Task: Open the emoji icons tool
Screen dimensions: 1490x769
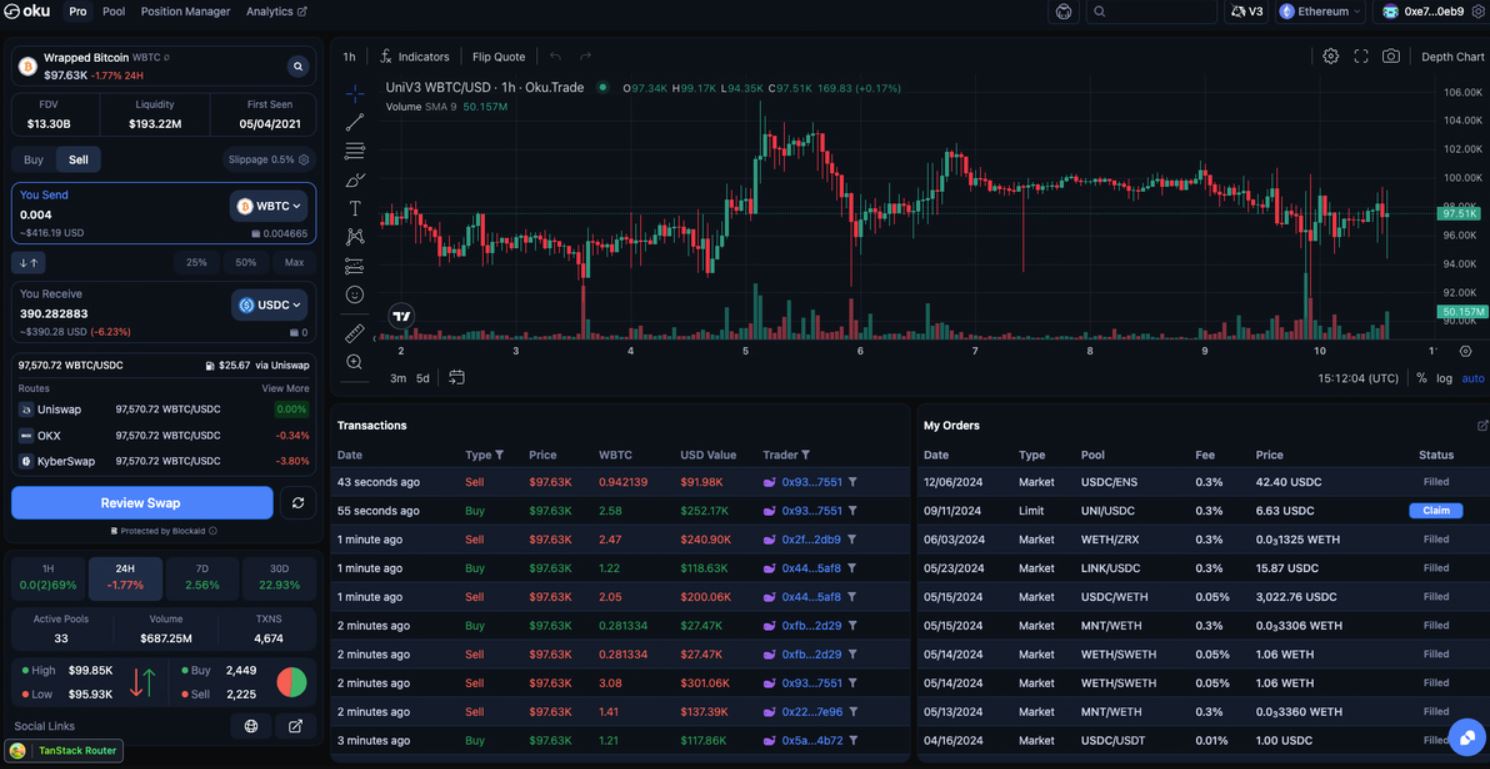Action: click(355, 295)
